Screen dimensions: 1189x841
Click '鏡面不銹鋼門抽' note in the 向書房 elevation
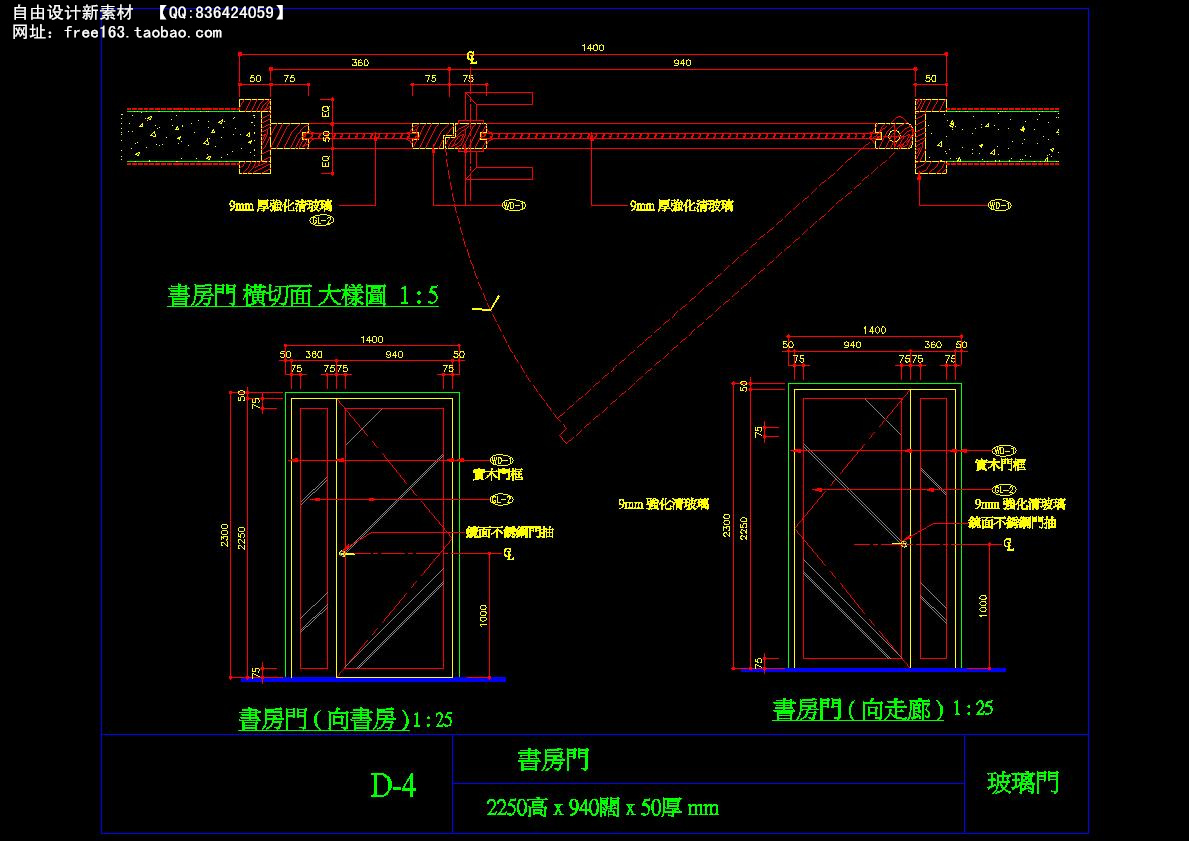510,532
